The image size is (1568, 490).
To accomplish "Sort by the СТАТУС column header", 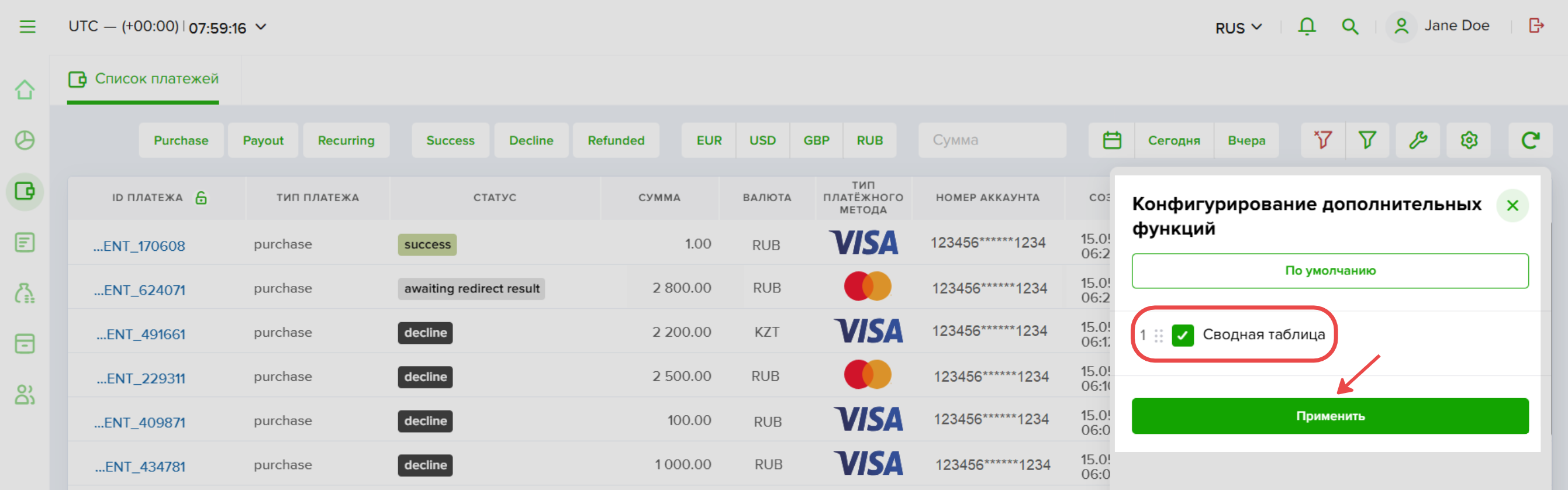I will [x=494, y=198].
